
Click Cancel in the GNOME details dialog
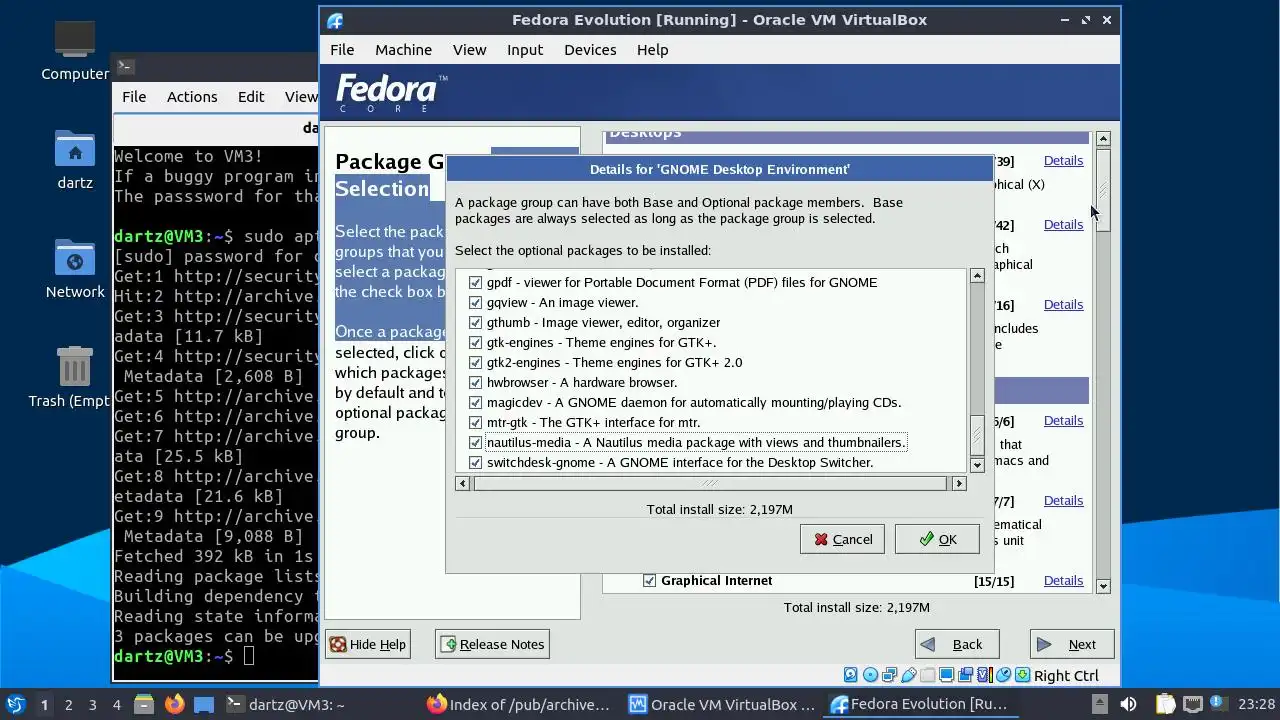(842, 539)
